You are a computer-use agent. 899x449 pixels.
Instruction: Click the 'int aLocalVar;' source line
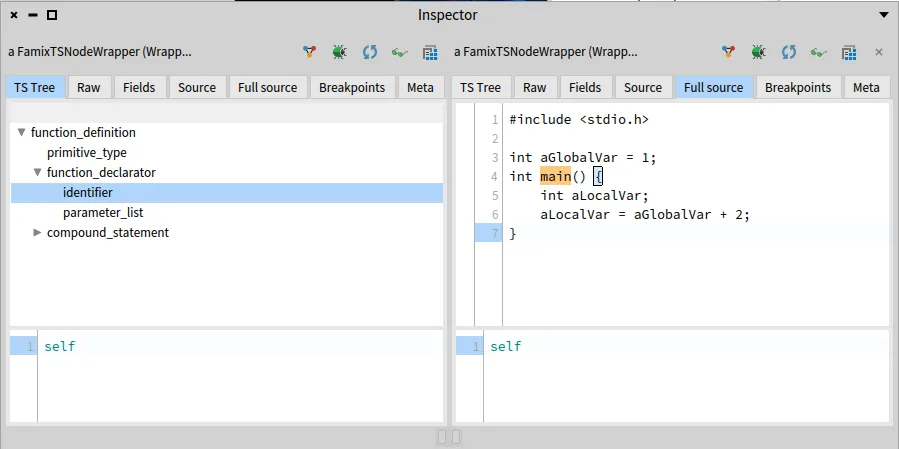click(594, 196)
